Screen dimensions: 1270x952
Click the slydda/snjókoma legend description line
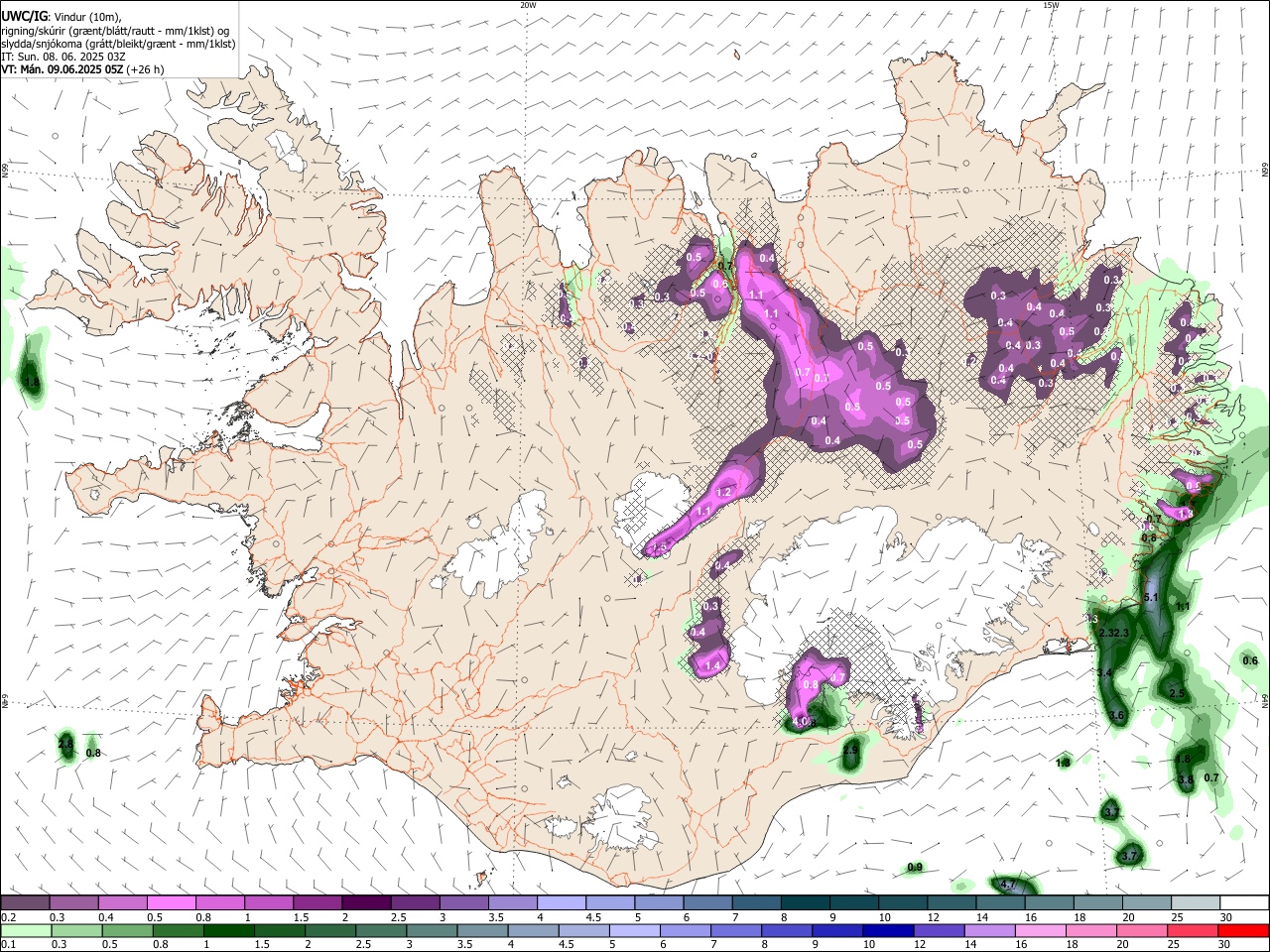118,44
